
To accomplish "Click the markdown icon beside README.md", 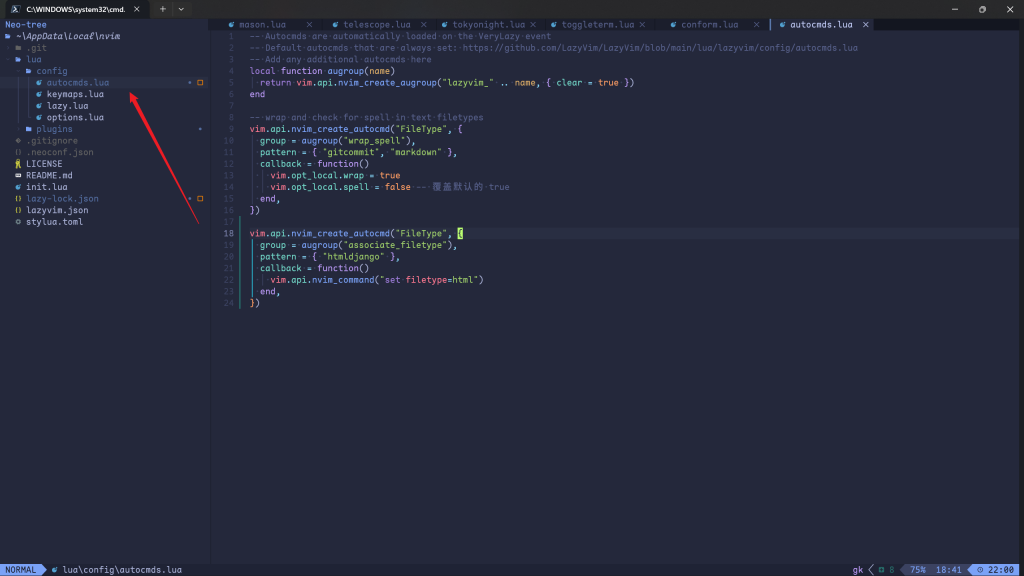I will coord(18,176).
